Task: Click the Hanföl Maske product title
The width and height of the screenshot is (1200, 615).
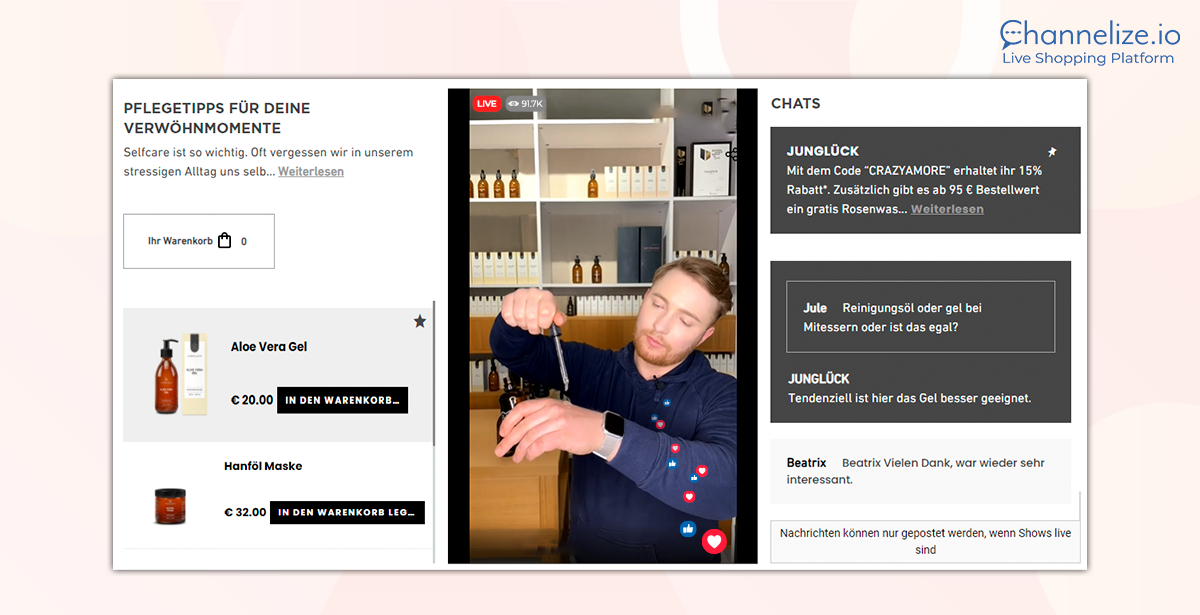Action: tap(263, 466)
